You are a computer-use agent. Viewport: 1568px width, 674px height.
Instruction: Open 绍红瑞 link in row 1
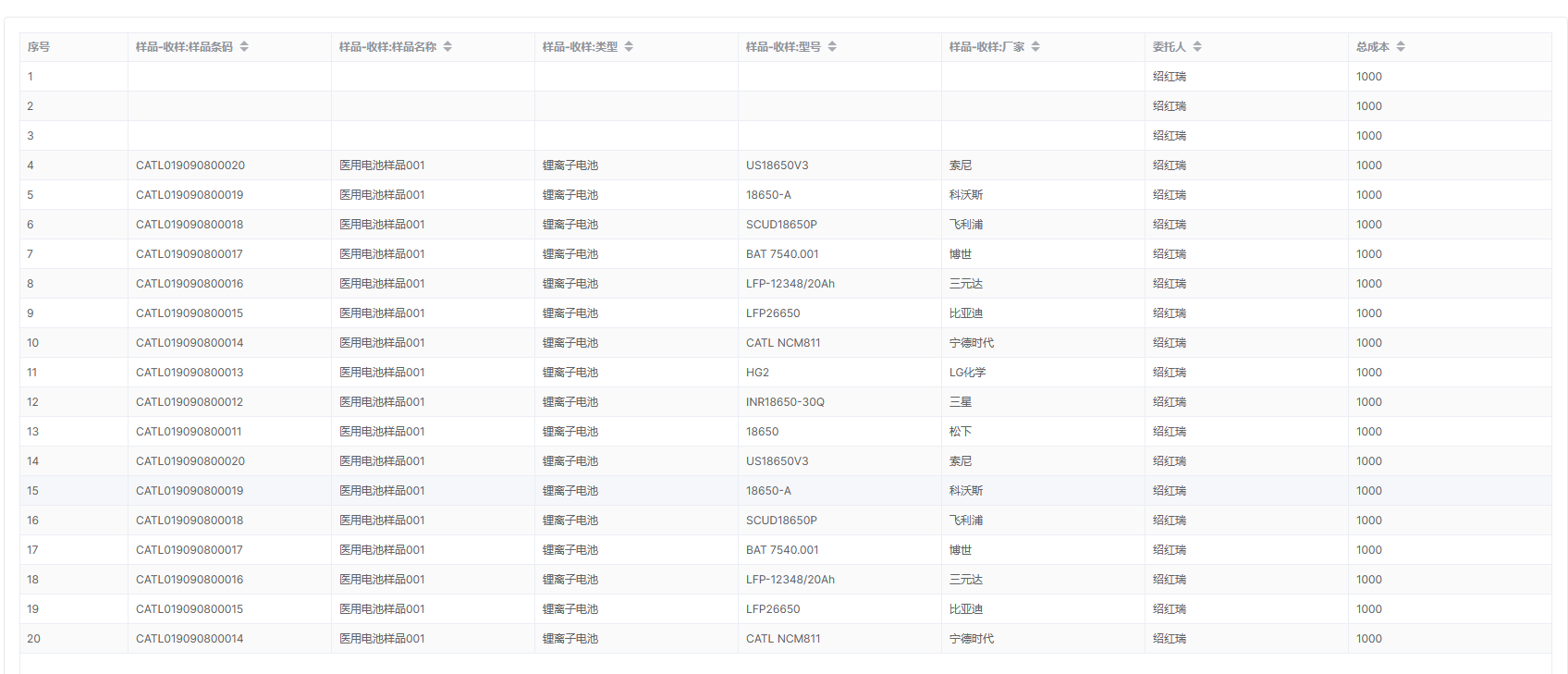(1170, 77)
